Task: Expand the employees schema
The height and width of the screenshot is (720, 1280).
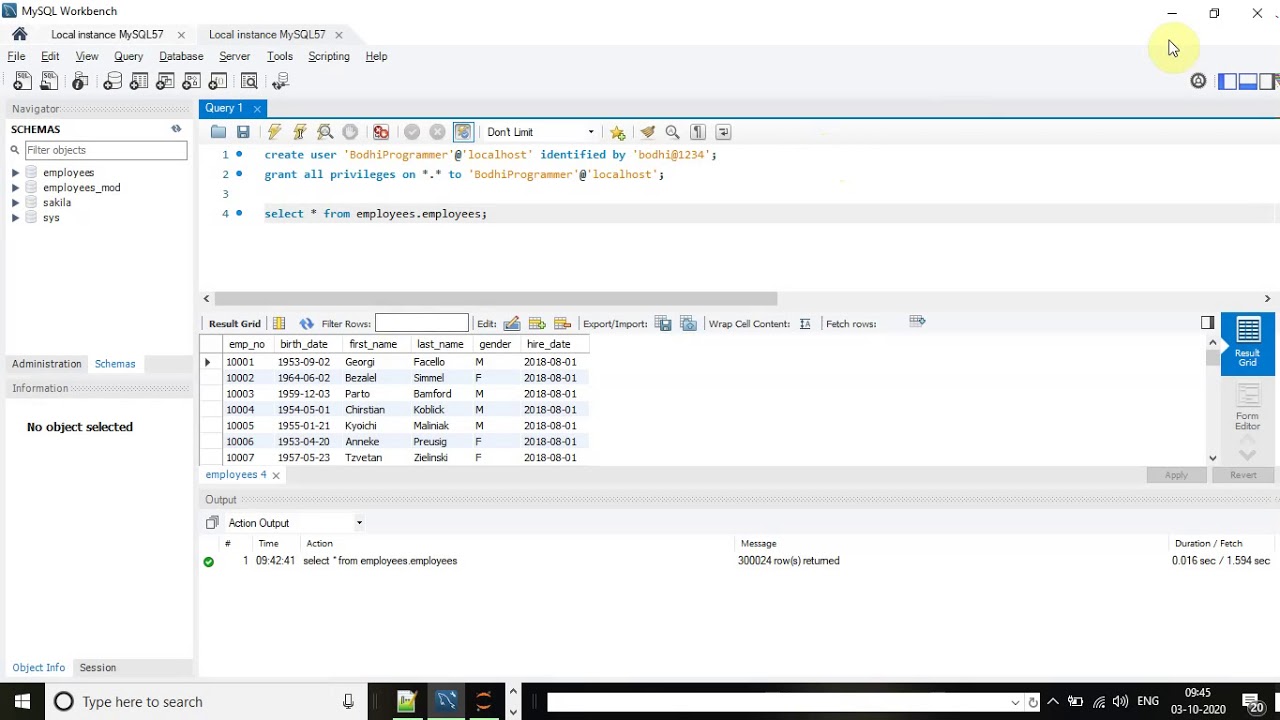Action: click(15, 173)
